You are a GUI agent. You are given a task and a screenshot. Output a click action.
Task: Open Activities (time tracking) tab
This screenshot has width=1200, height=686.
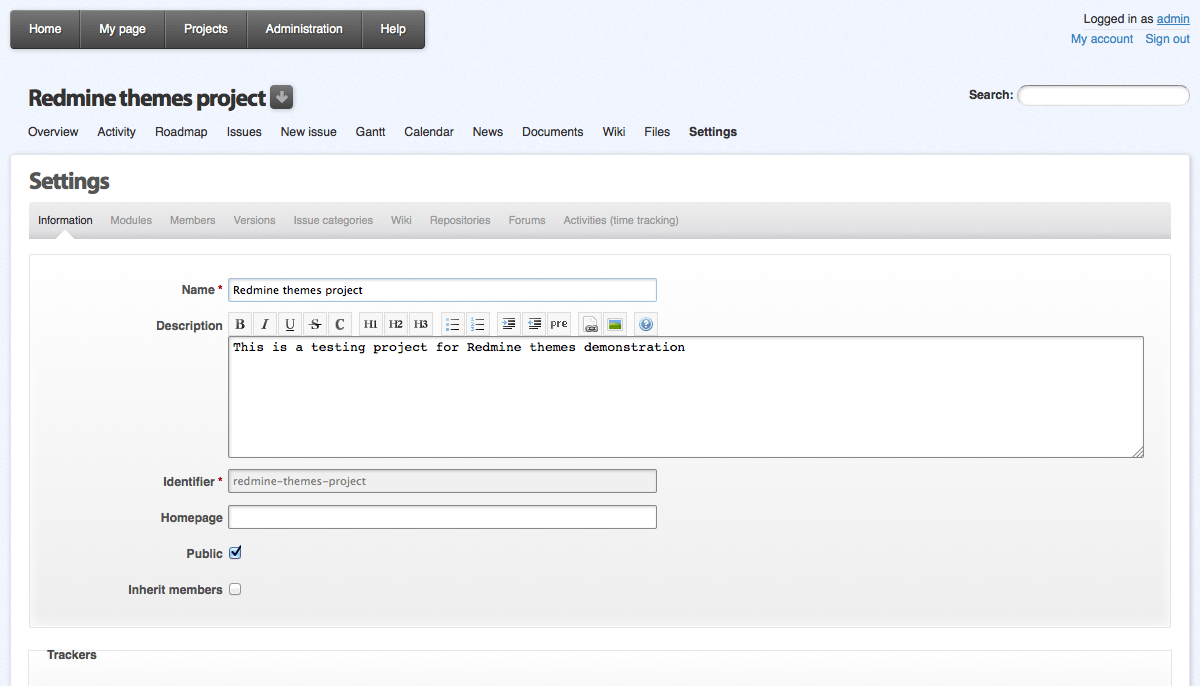click(621, 220)
